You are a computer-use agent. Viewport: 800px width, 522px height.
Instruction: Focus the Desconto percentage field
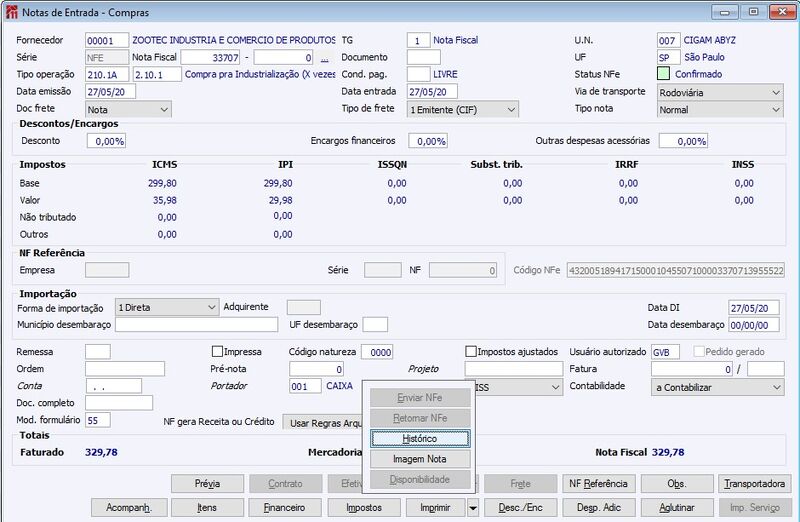(106, 141)
